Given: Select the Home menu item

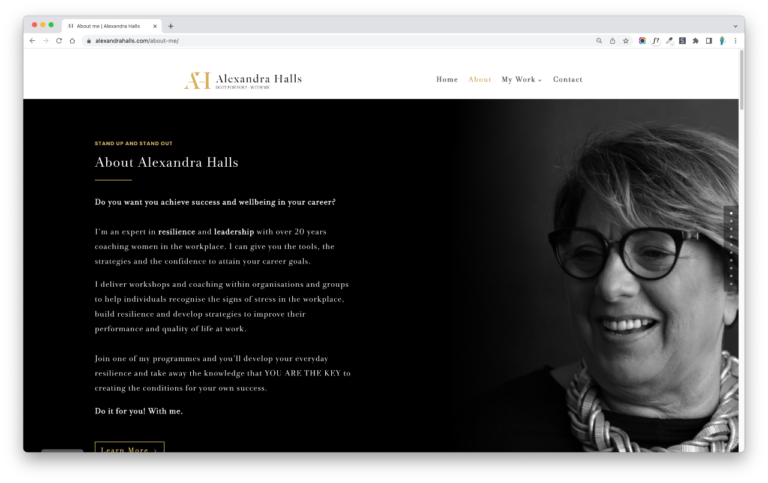Looking at the screenshot, I should [447, 79].
